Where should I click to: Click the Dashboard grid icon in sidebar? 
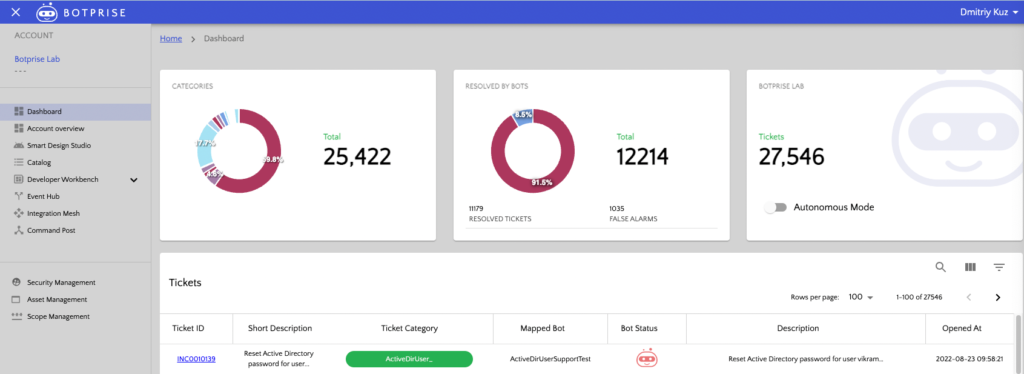(19, 112)
